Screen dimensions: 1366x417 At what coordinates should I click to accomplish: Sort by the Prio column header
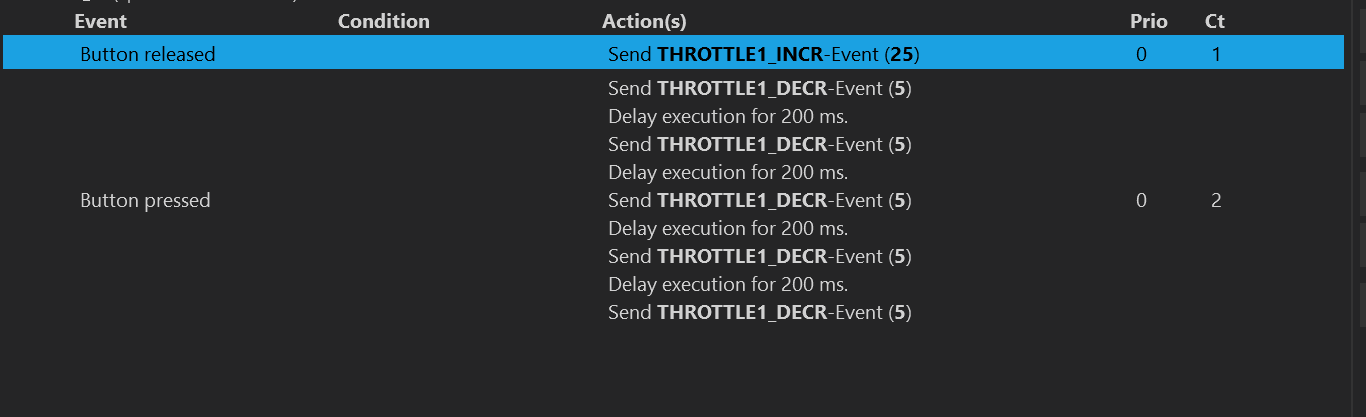click(x=1148, y=21)
